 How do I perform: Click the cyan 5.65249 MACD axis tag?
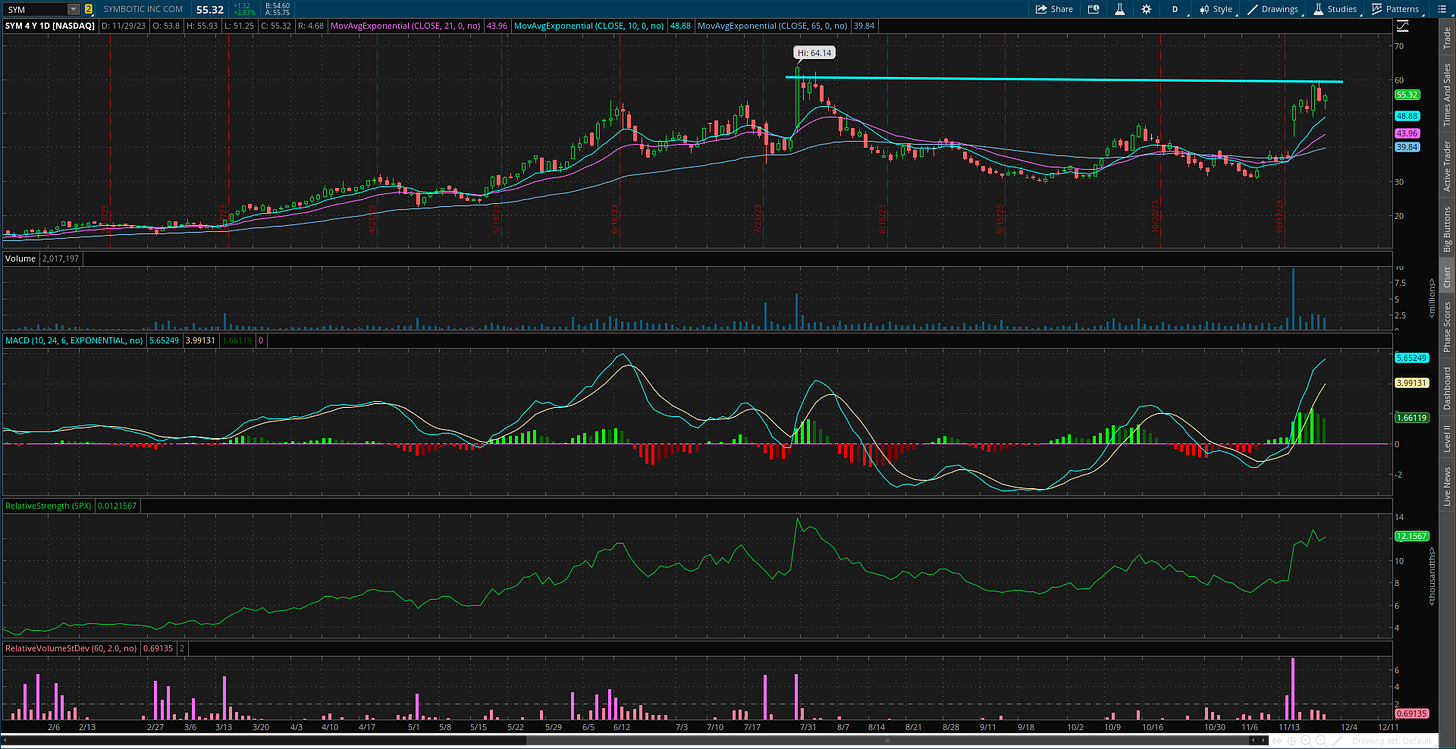(1410, 358)
